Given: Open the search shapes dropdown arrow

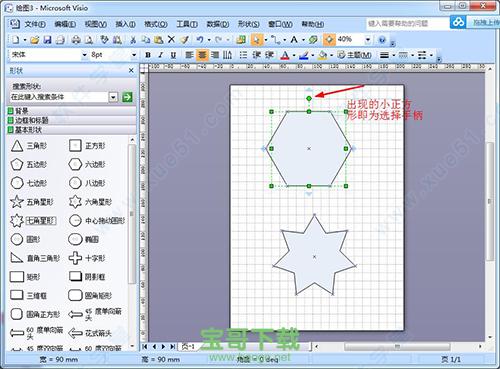Looking at the screenshot, I should point(113,97).
